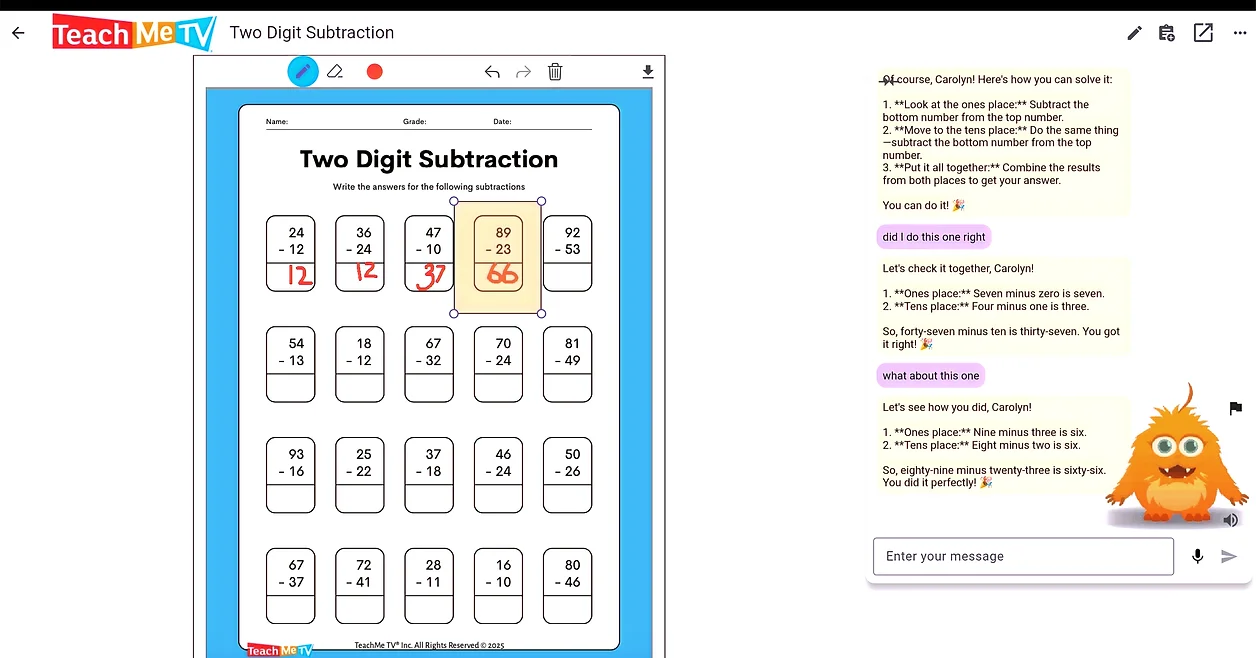The height and width of the screenshot is (658, 1256).
Task: Select the eraser tool
Action: pyautogui.click(x=335, y=72)
